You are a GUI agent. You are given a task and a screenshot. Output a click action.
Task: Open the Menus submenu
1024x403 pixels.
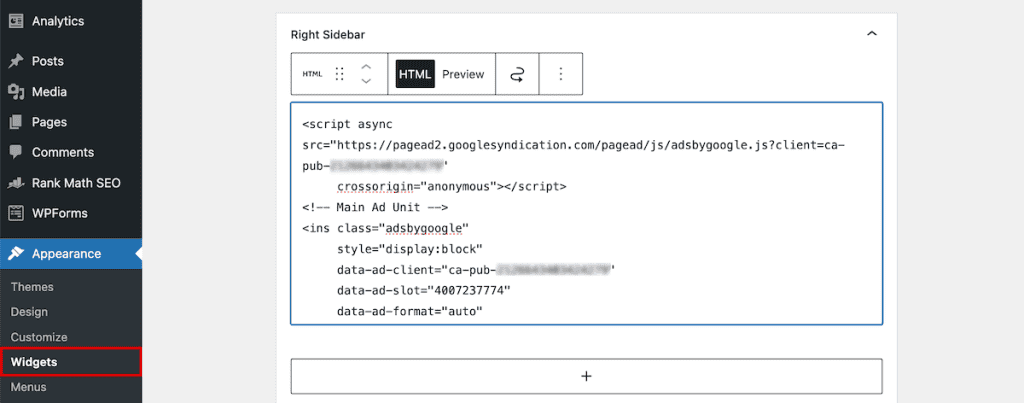click(x=28, y=387)
